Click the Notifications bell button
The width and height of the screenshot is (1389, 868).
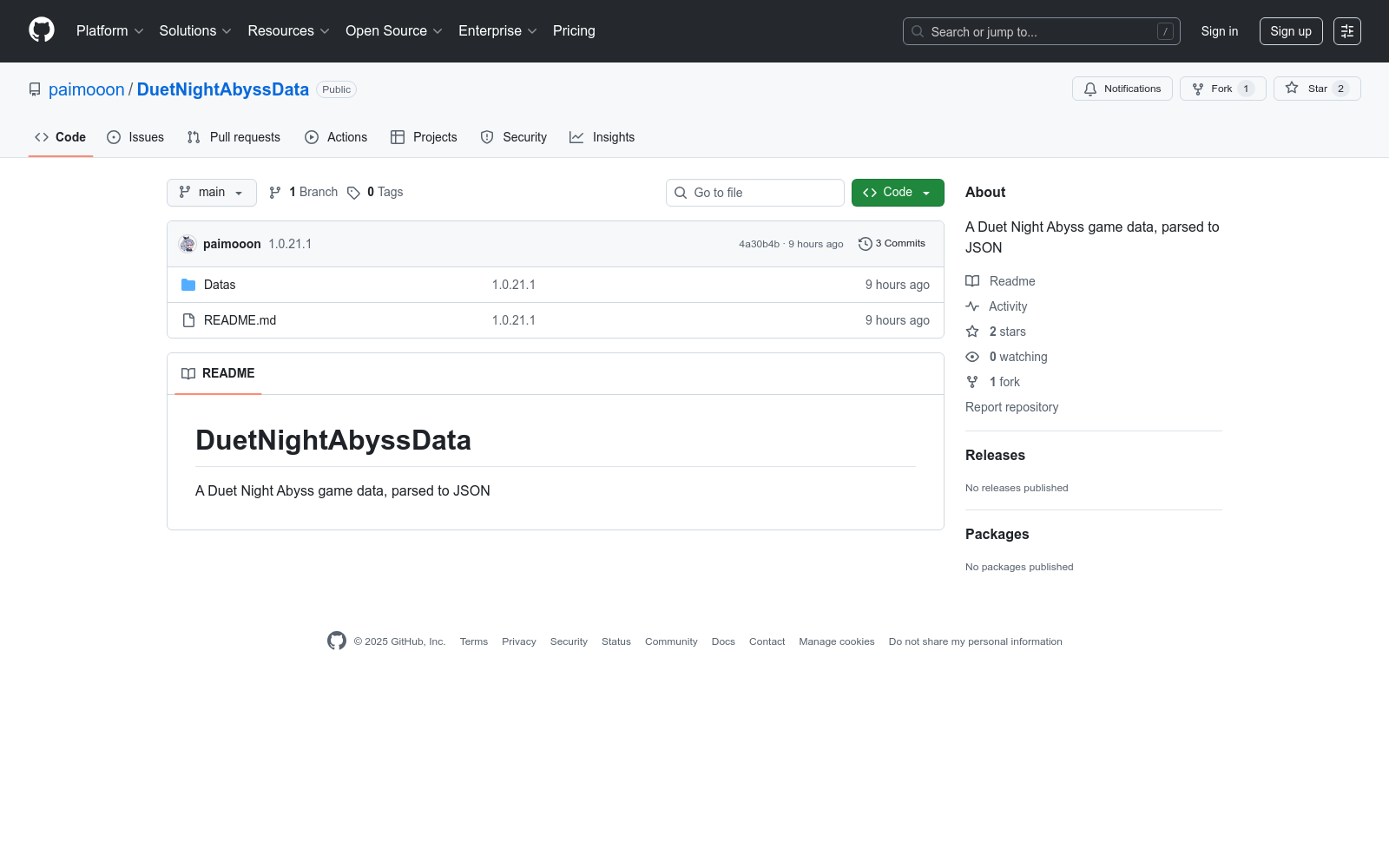click(1122, 89)
